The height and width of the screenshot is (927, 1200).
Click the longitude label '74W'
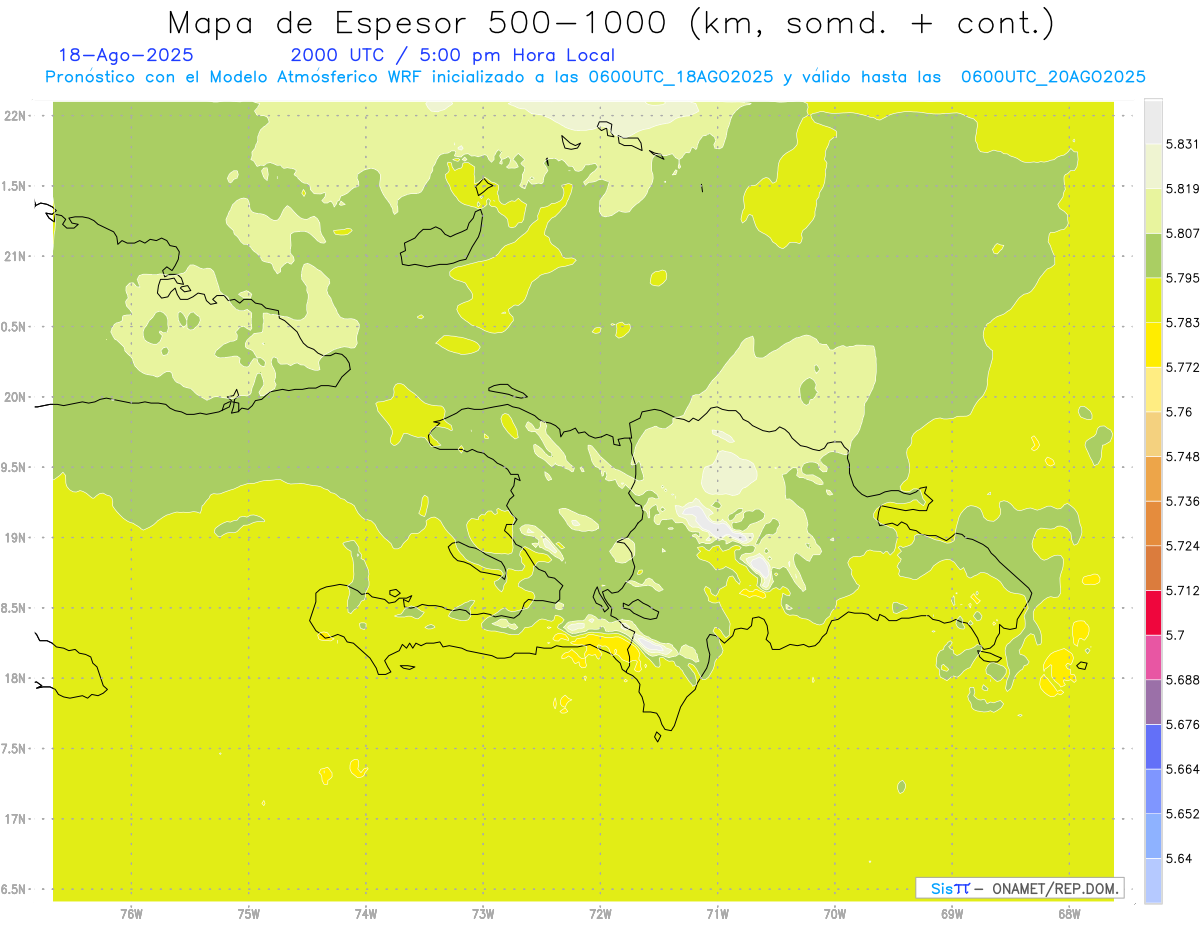366,914
